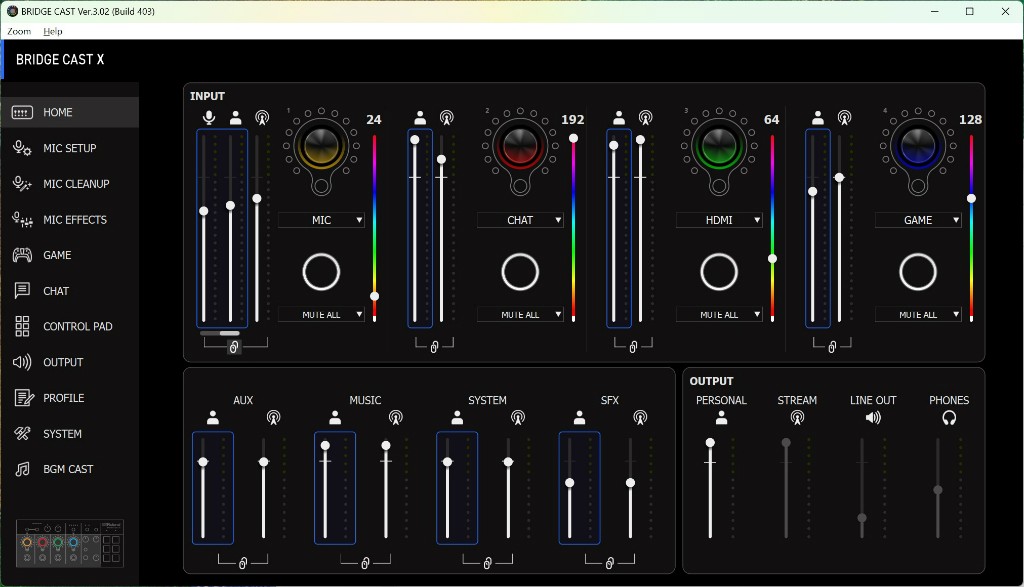Open the MIC SETUP page
This screenshot has width=1024, height=587.
click(x=68, y=148)
